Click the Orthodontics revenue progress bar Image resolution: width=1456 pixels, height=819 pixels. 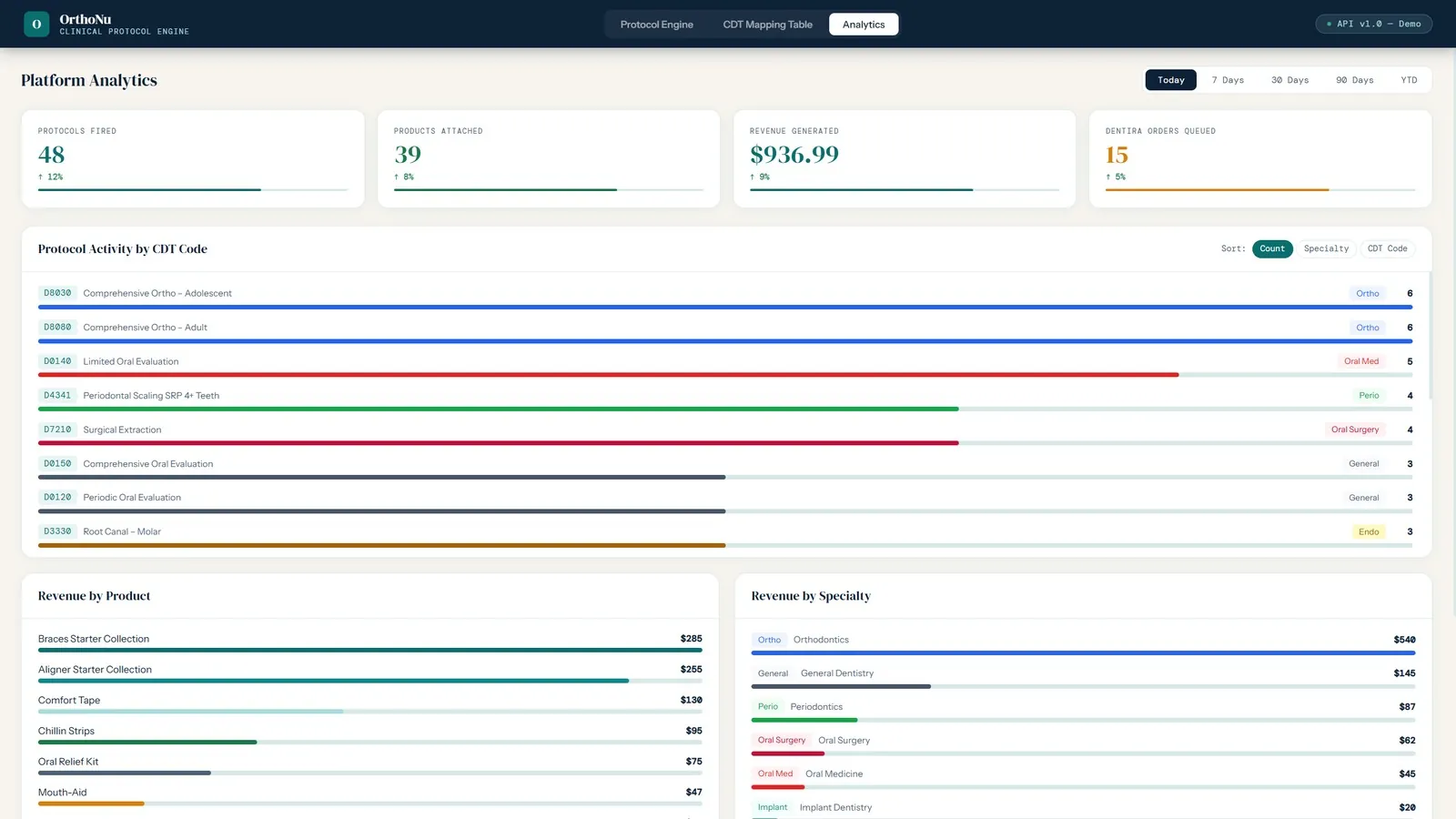click(x=1083, y=652)
